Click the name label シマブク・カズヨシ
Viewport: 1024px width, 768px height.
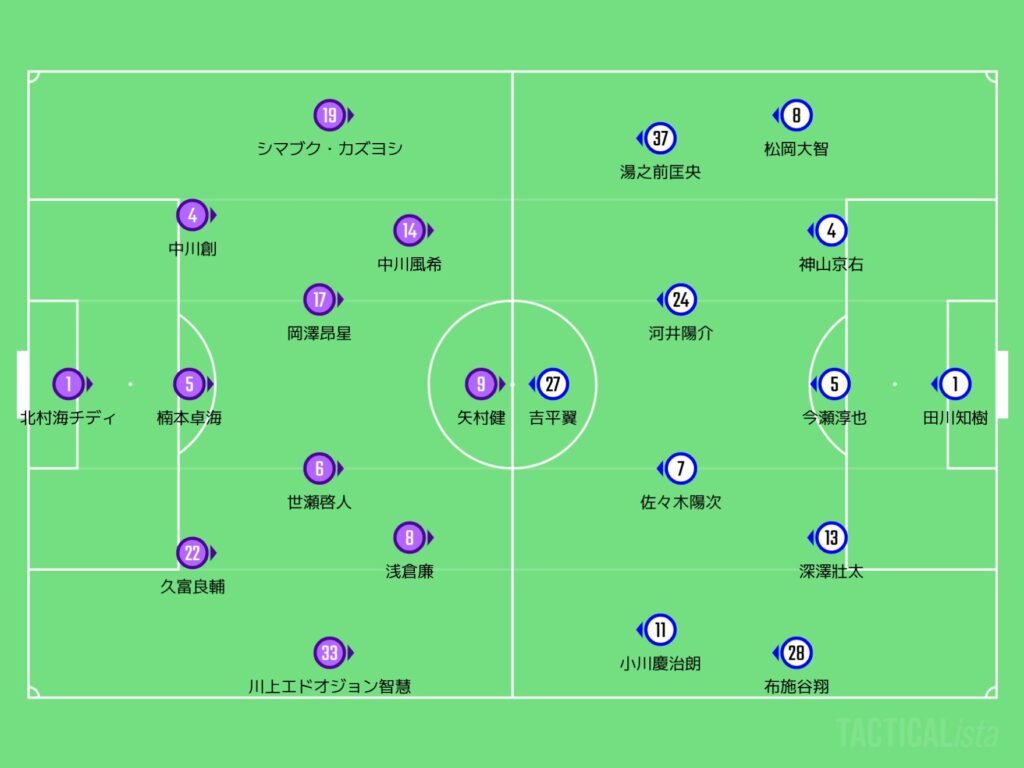click(330, 149)
